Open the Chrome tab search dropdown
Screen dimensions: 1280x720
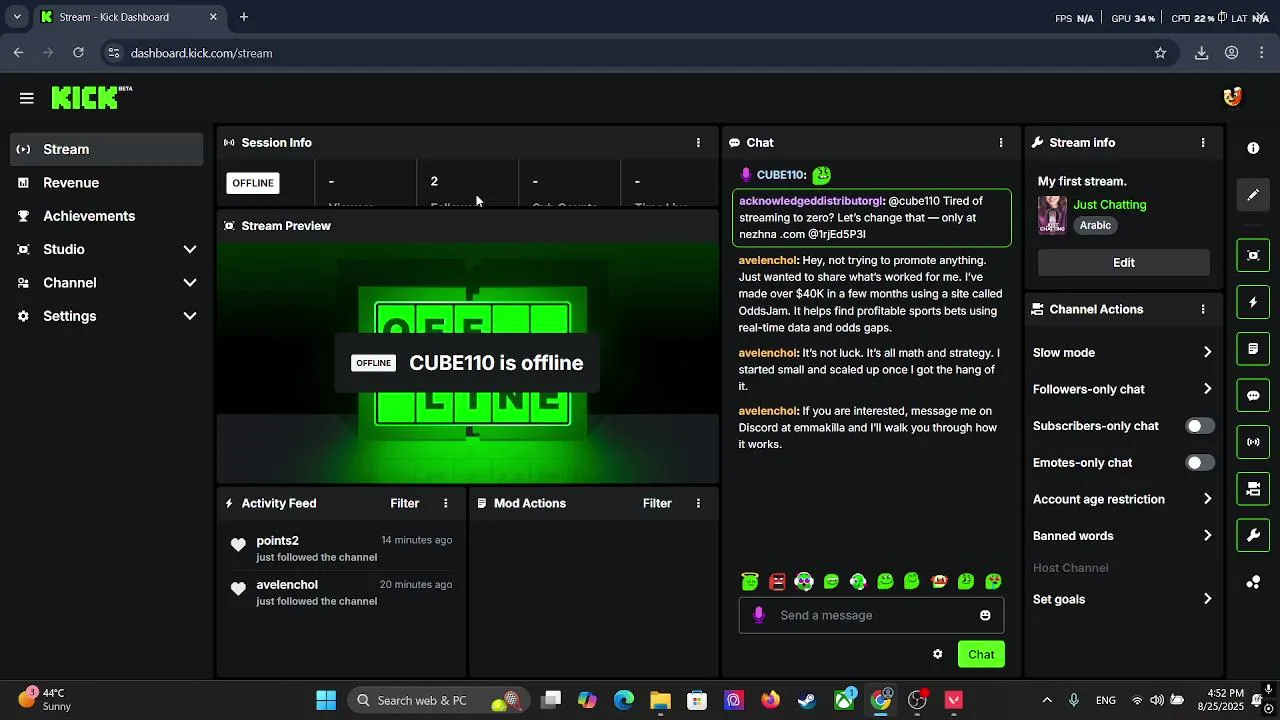(x=17, y=17)
